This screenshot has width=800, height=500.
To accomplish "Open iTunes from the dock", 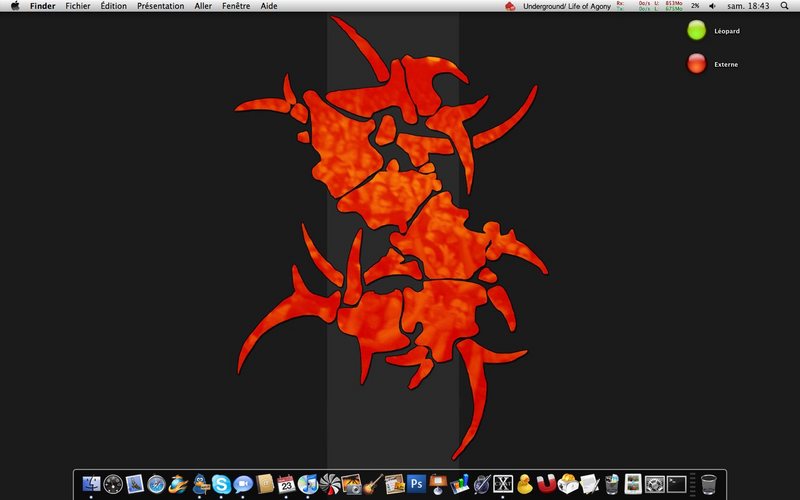I will (x=308, y=484).
